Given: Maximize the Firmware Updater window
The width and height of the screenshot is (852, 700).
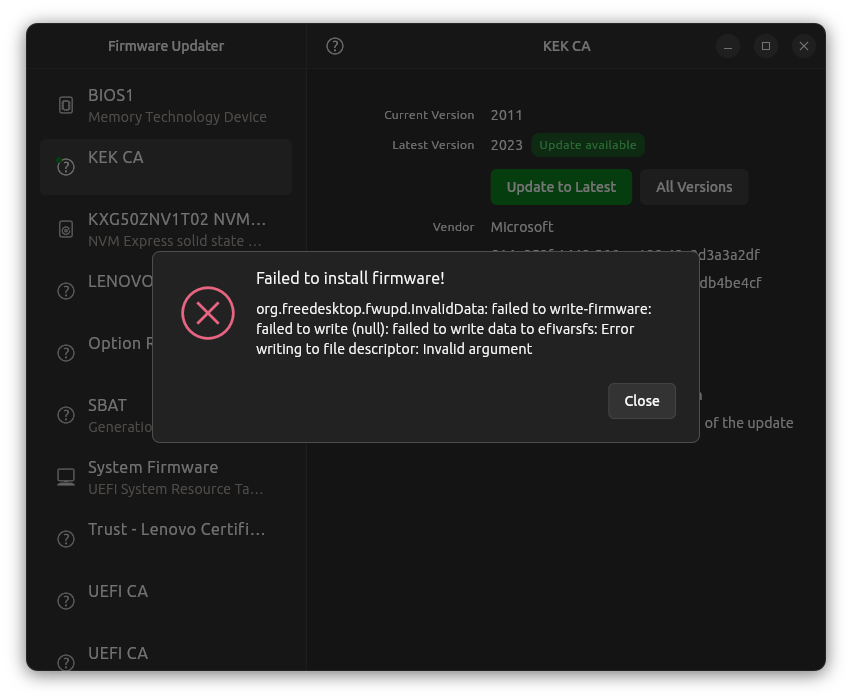Looking at the screenshot, I should (x=766, y=46).
